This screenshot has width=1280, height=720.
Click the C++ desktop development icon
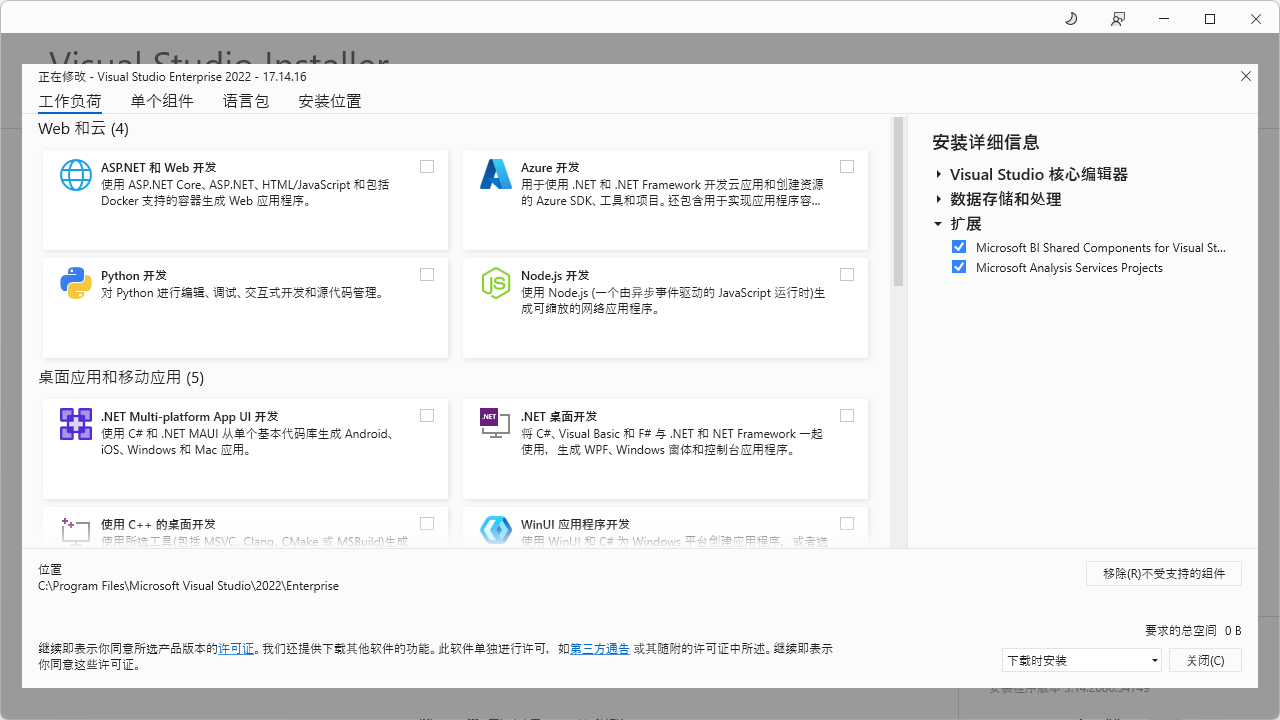click(x=76, y=531)
